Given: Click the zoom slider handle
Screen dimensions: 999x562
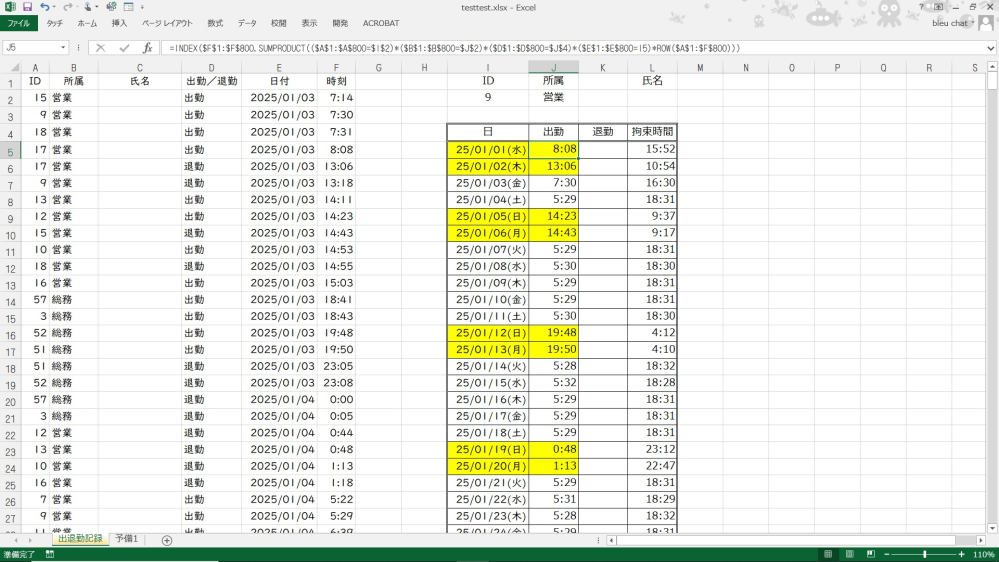Looking at the screenshot, I should click(x=924, y=554).
